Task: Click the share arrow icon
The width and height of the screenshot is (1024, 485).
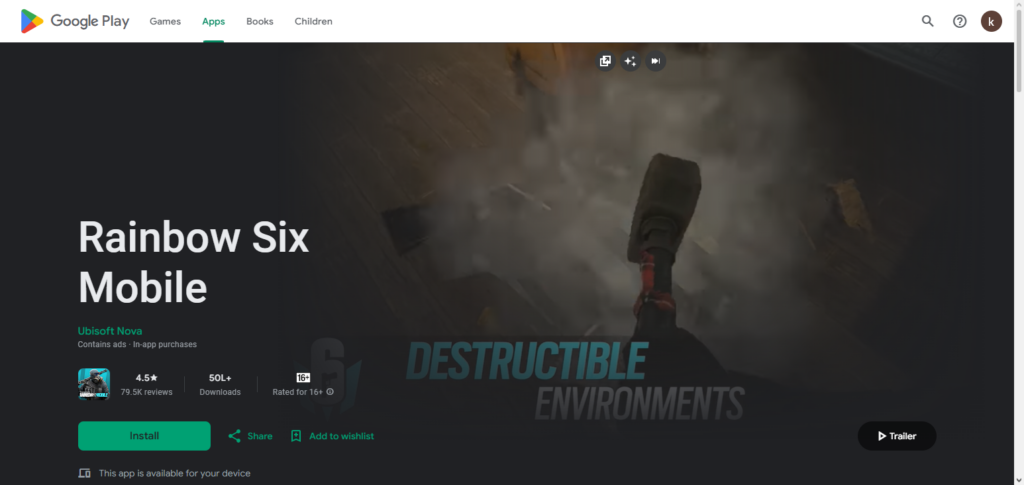Action: click(x=234, y=436)
